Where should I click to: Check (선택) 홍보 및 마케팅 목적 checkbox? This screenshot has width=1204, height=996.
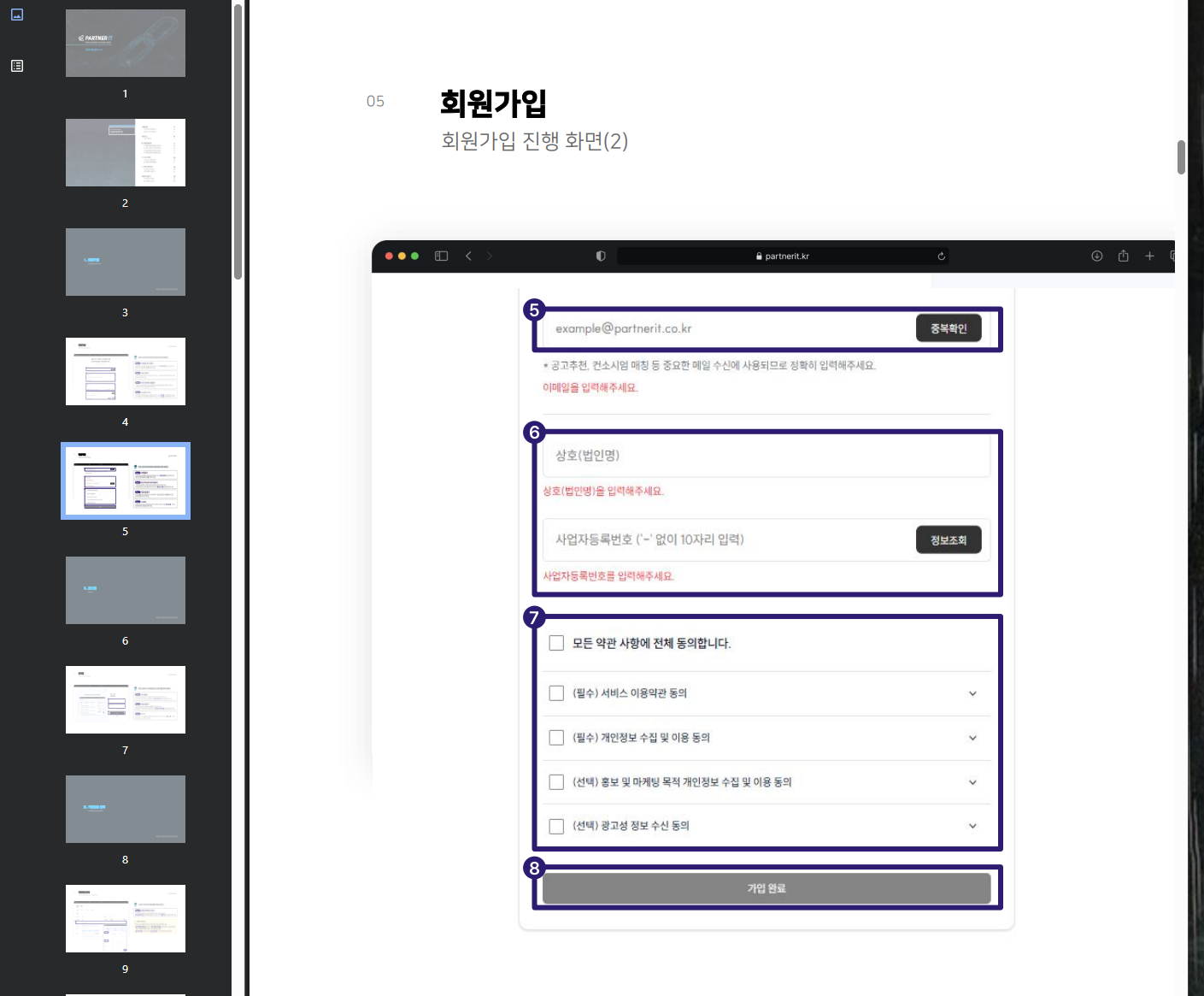point(556,782)
